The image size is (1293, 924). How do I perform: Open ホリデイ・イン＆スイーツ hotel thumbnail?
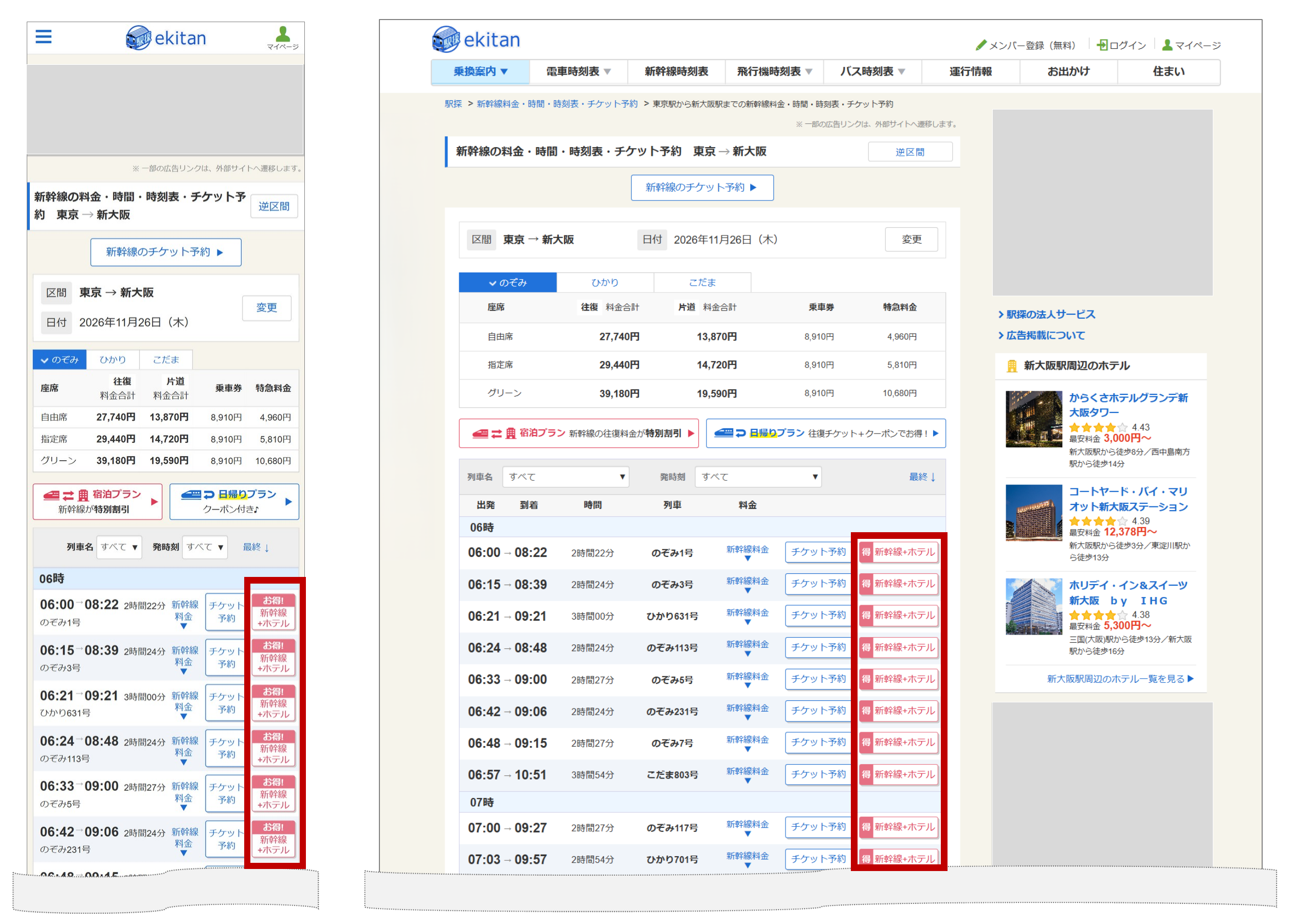(1033, 607)
